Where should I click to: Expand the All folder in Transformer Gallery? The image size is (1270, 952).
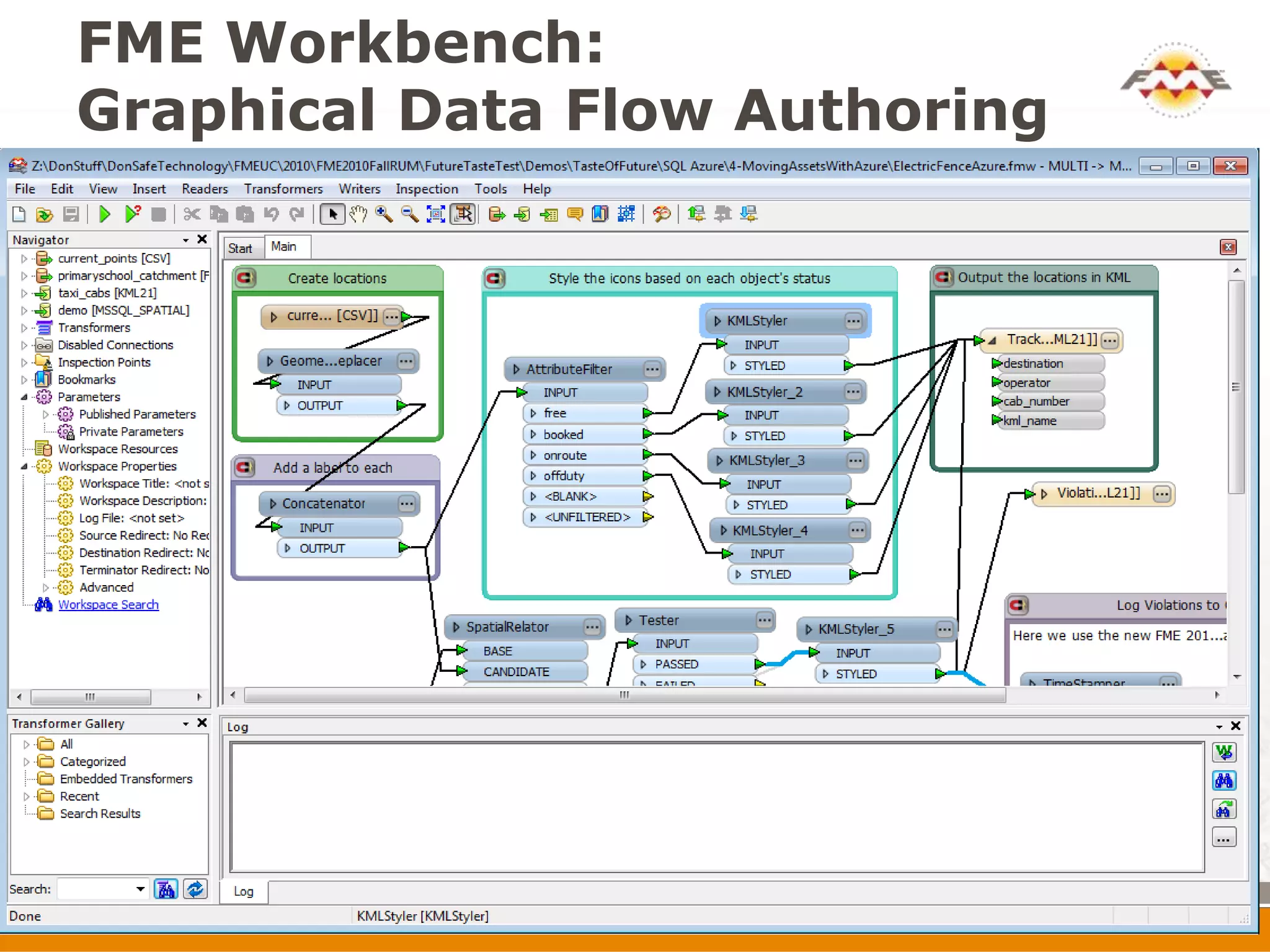pos(27,744)
